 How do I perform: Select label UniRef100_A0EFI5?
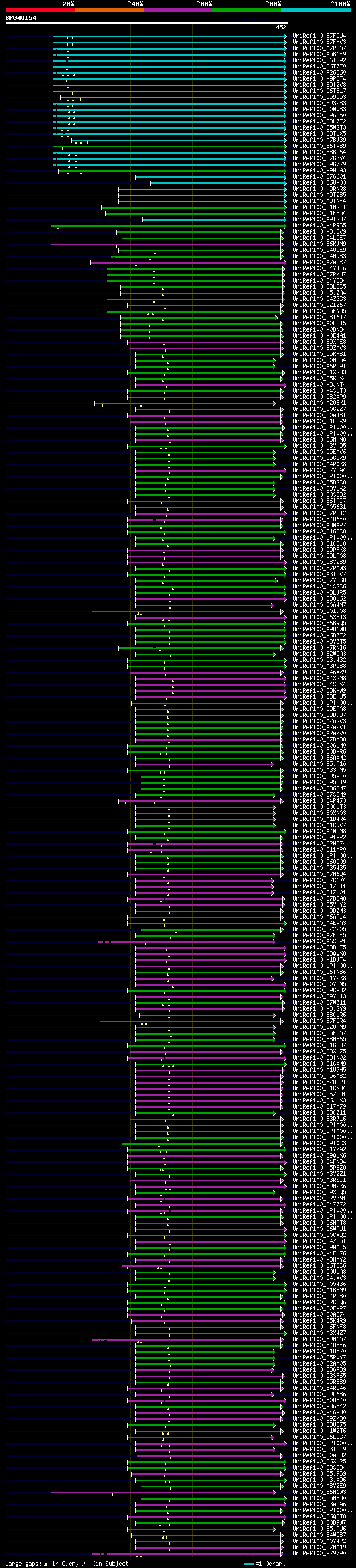pyautogui.click(x=319, y=323)
